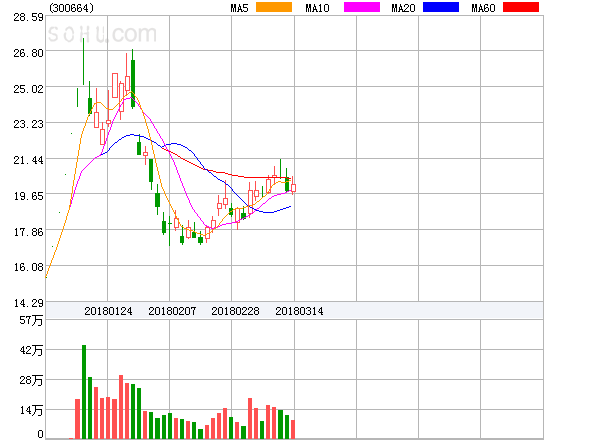Select the MA10 legend label
Viewport: 600px width, 440px height.
click(x=317, y=8)
